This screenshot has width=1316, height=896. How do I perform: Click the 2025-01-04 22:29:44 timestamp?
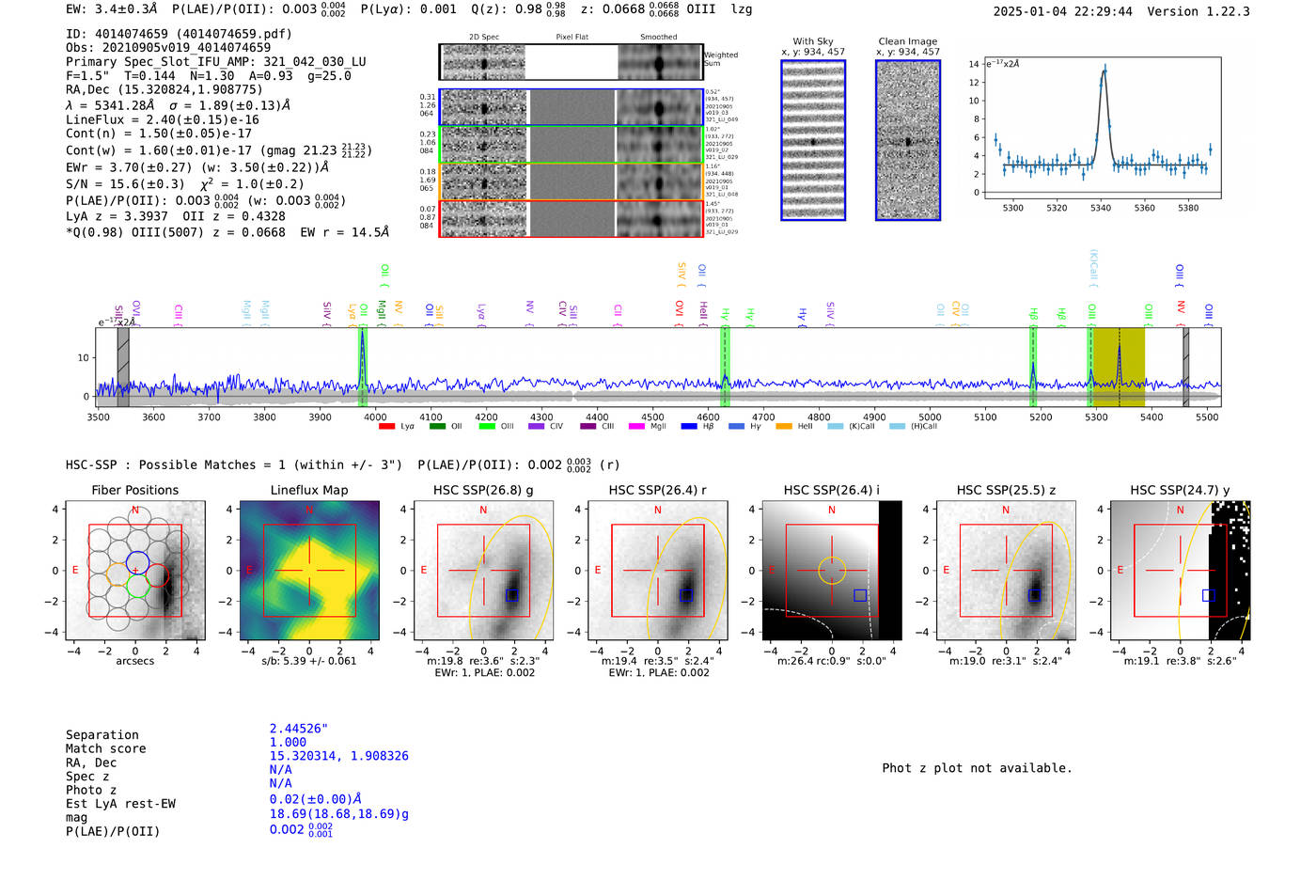coord(1063,11)
